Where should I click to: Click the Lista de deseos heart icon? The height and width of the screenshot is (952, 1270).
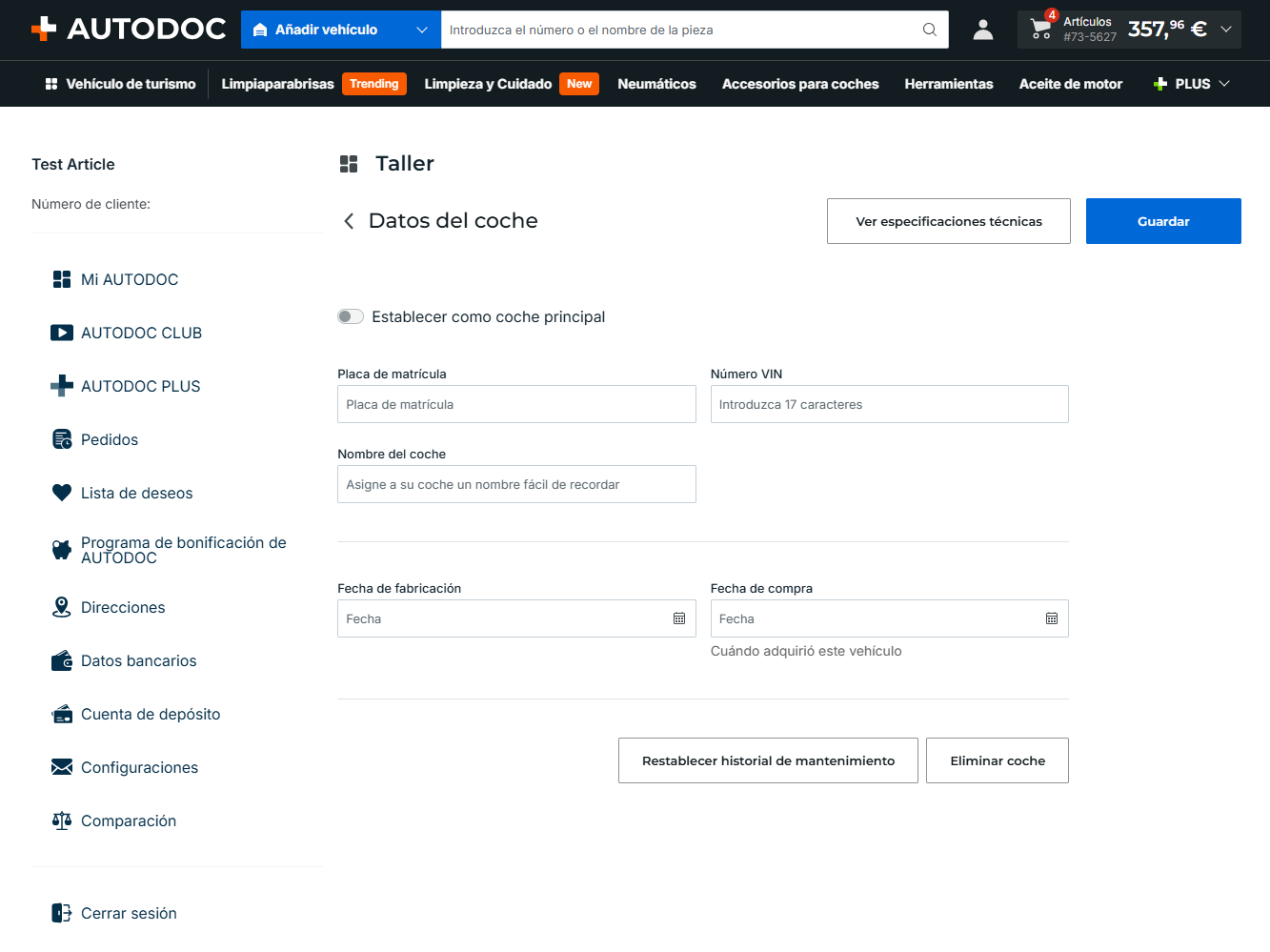click(62, 493)
